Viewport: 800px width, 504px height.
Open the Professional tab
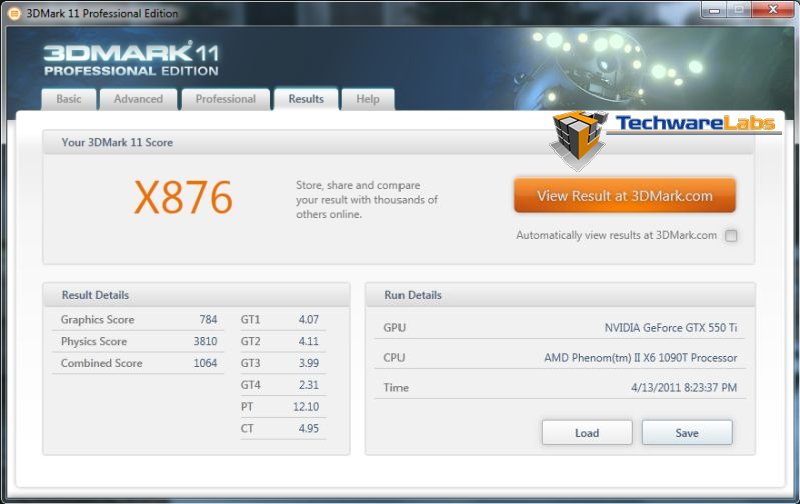point(226,99)
